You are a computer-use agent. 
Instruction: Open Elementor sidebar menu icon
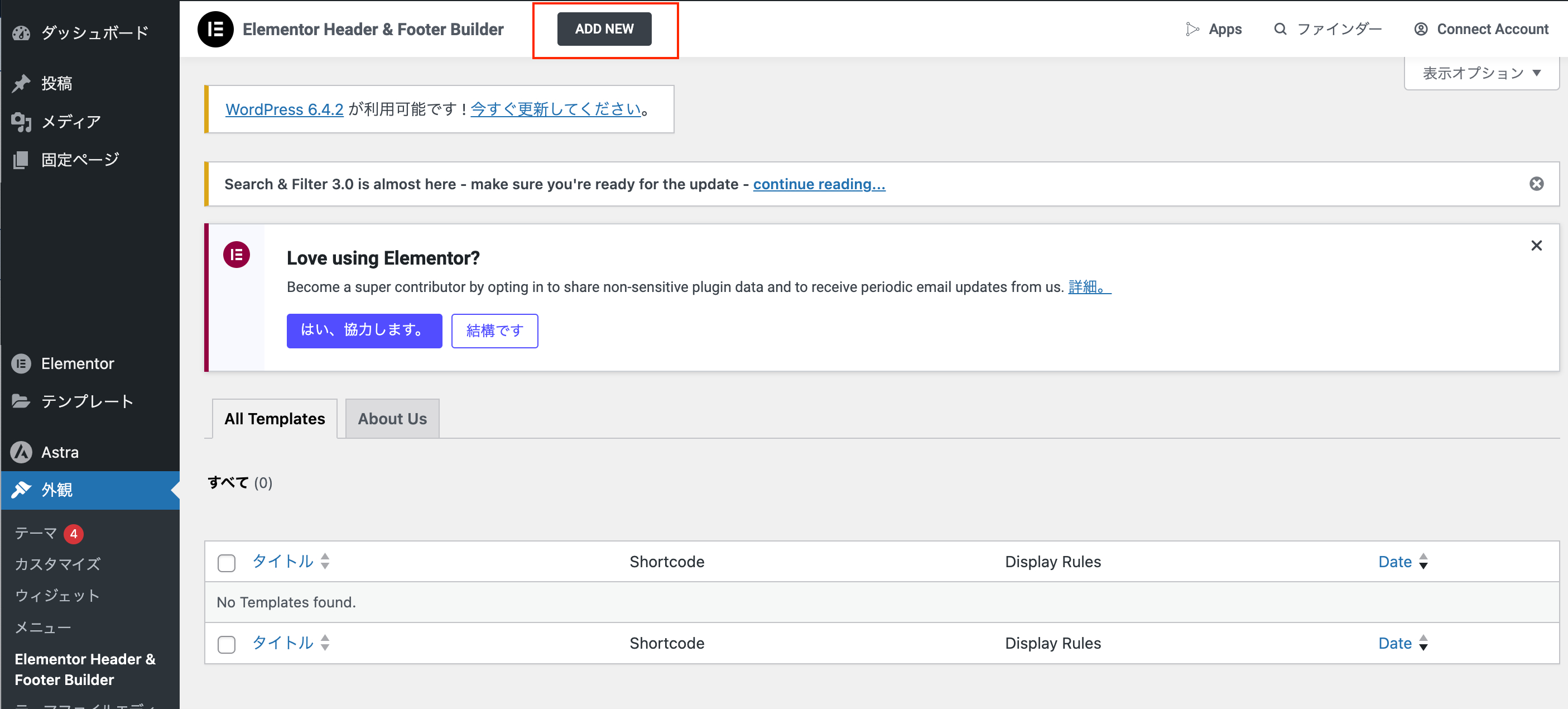click(21, 363)
